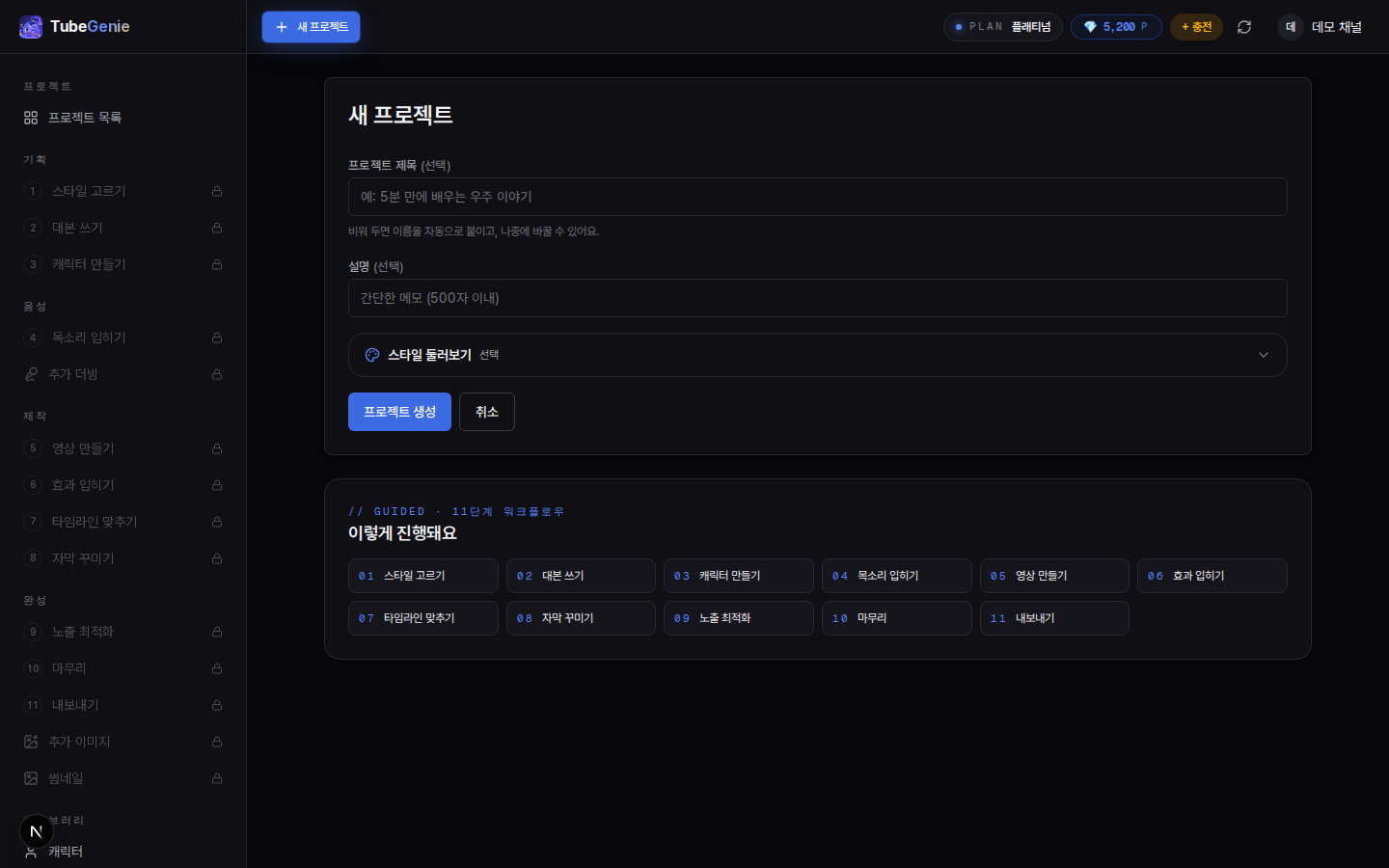
Task: Click the palette icon in 스타일 둘러보기
Action: [372, 355]
